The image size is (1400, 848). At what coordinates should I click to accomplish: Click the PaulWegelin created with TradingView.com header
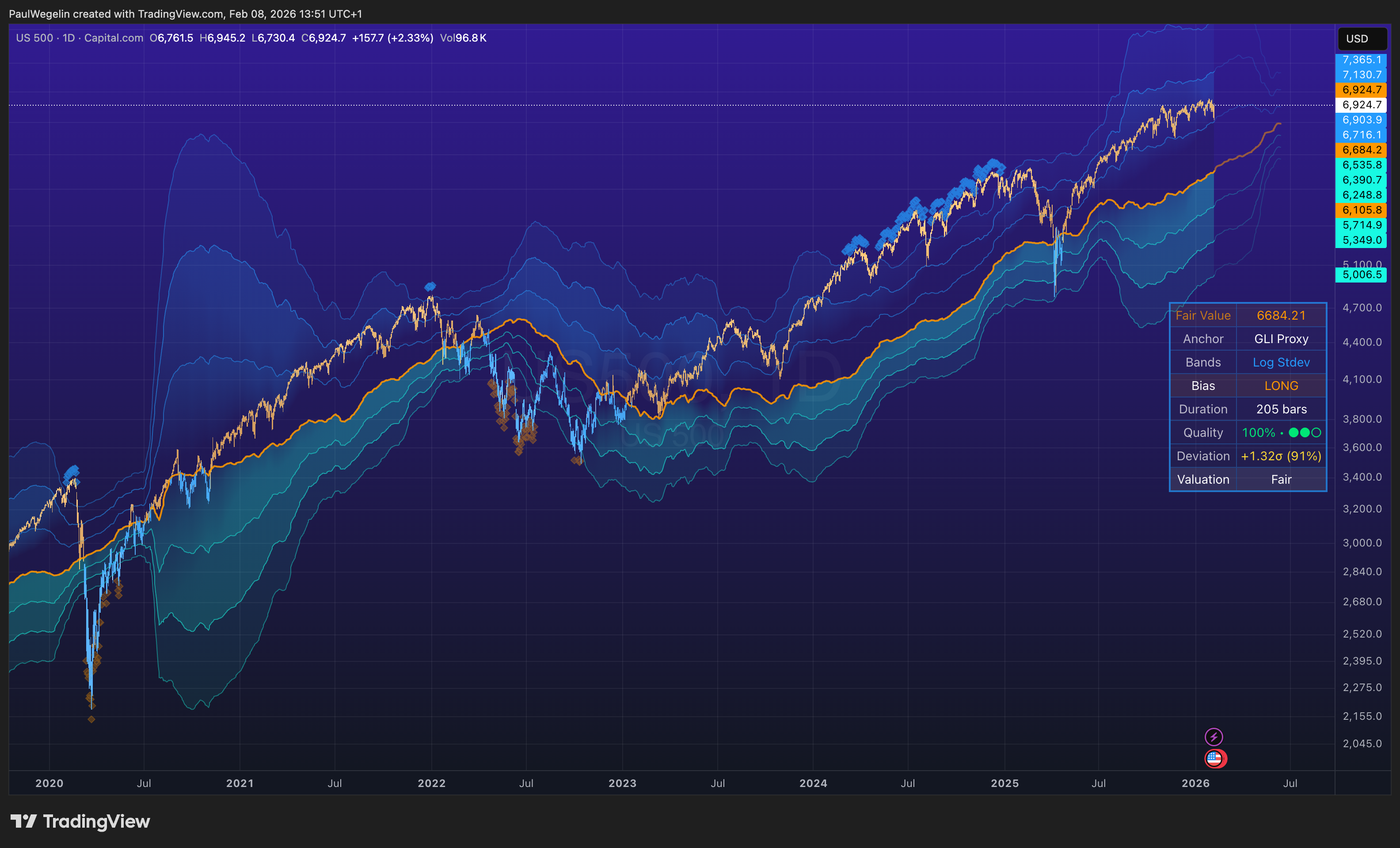[185, 14]
